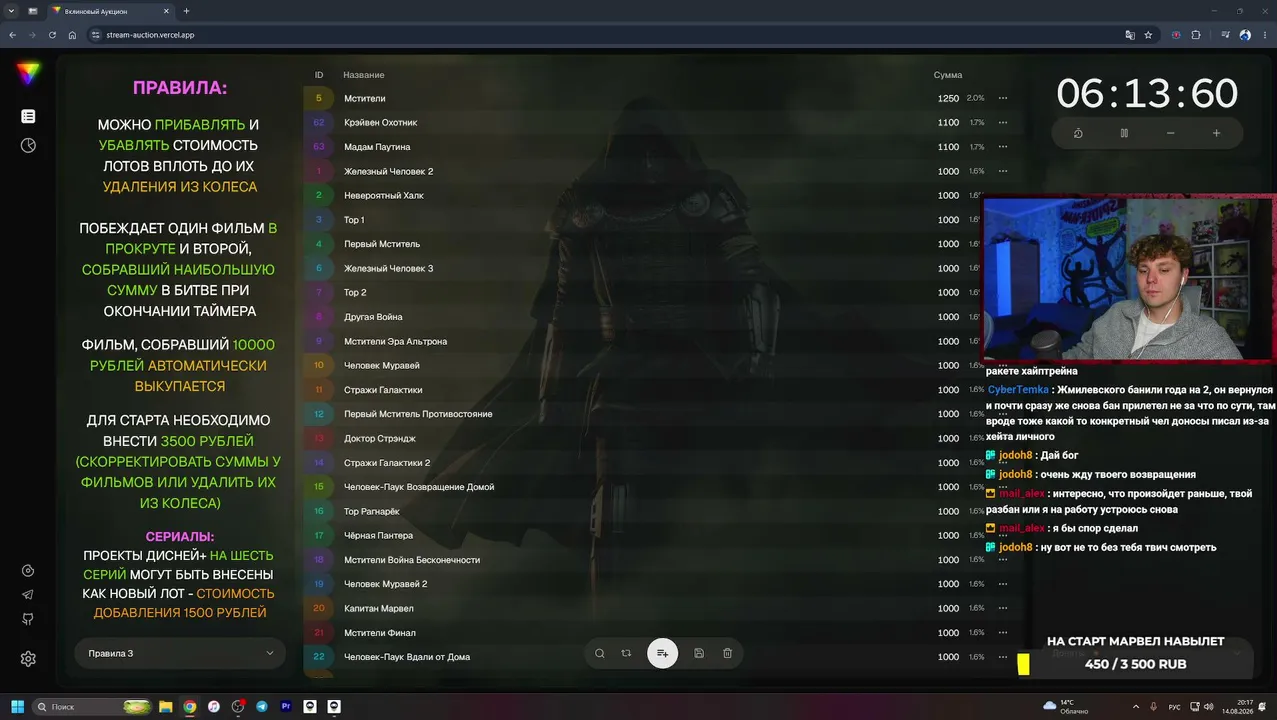Open the wheel icon in left sidebar
The width and height of the screenshot is (1277, 720).
point(28,146)
